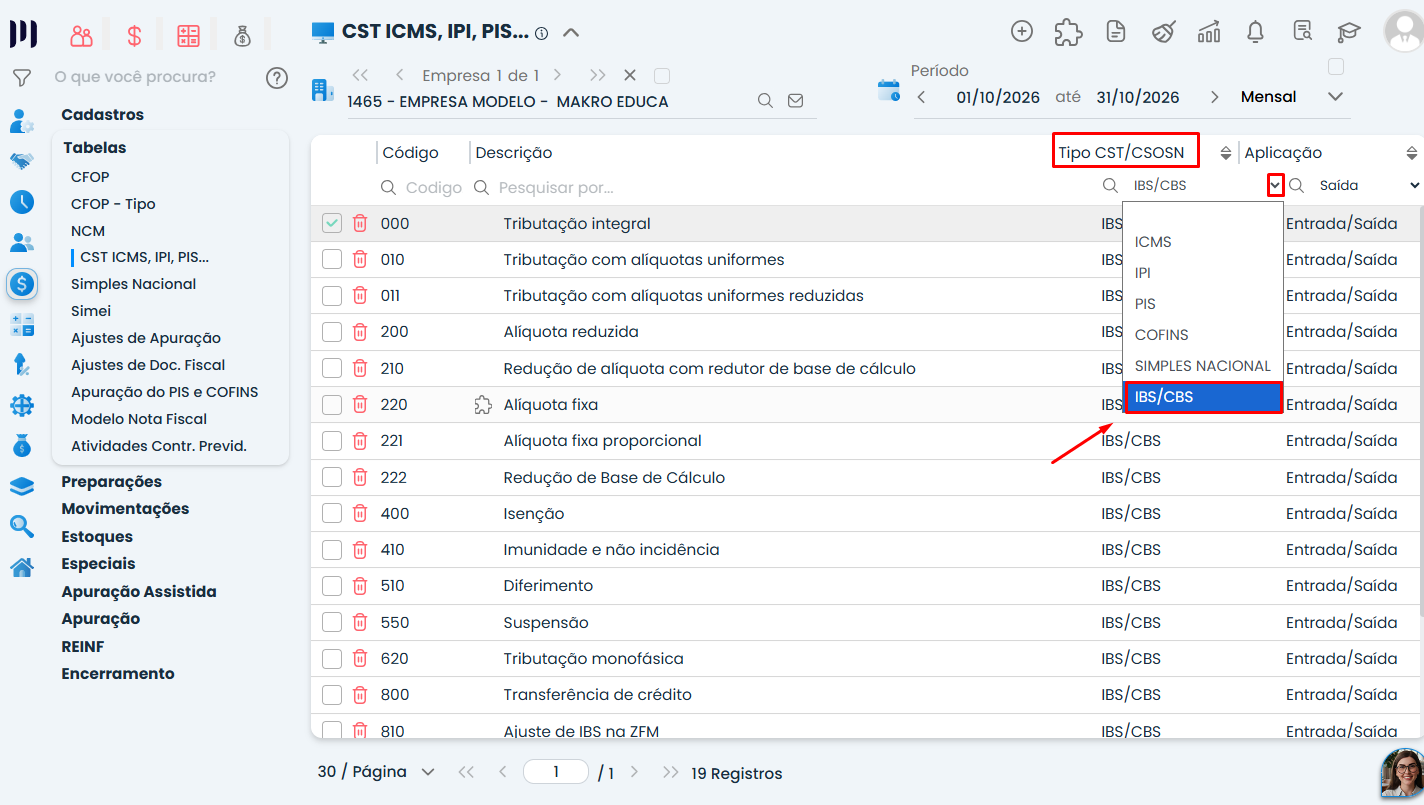1424x805 pixels.
Task: Open the home icon in left sidebar
Action: pyautogui.click(x=22, y=567)
